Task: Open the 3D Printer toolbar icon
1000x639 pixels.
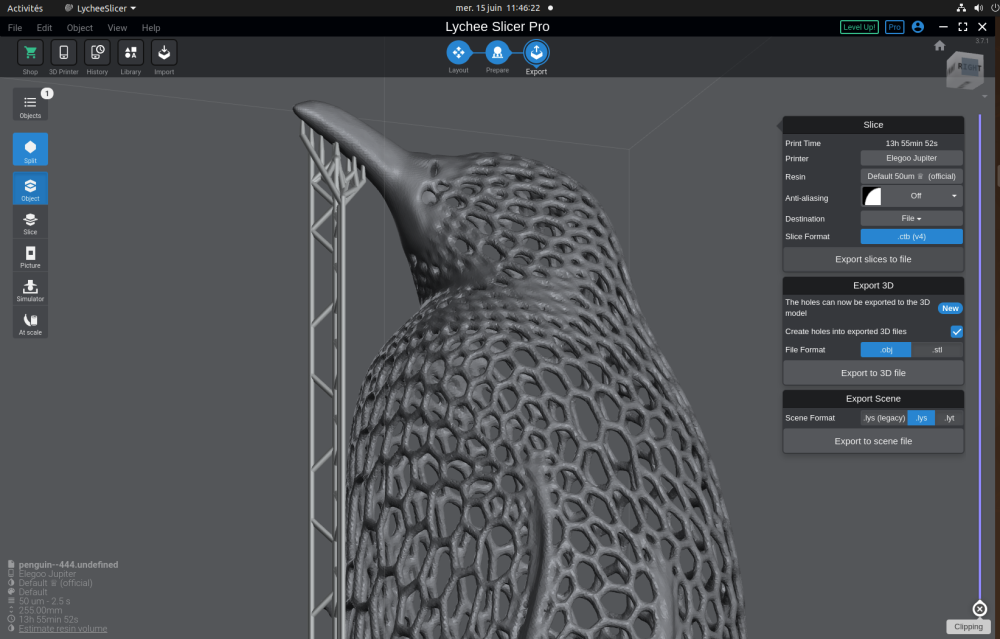Action: coord(64,53)
